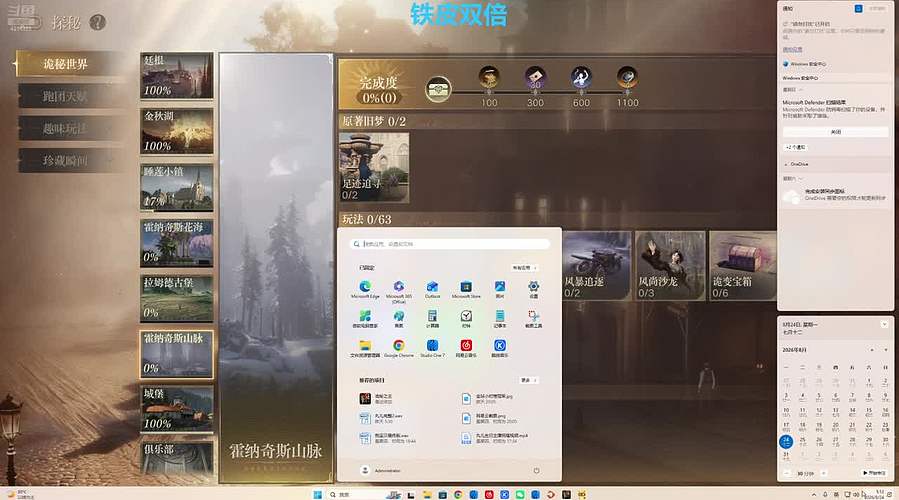The height and width of the screenshot is (500, 899).
Task: Select the 600 points reward icon
Action: click(581, 77)
